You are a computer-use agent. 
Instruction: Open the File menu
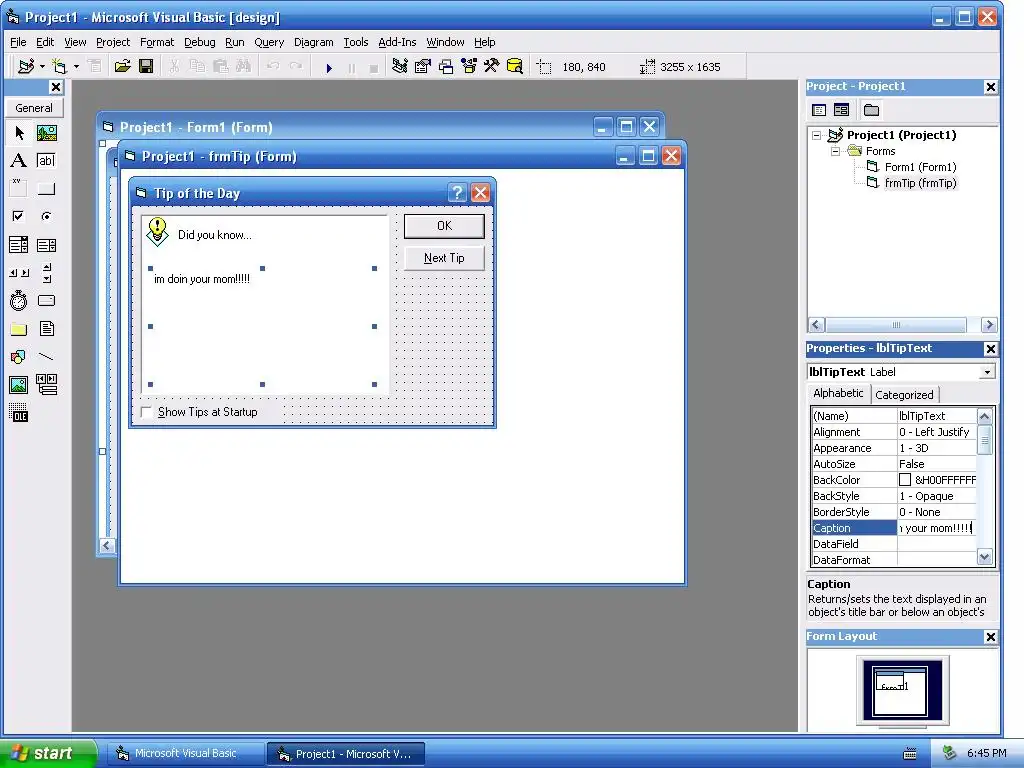click(x=18, y=42)
